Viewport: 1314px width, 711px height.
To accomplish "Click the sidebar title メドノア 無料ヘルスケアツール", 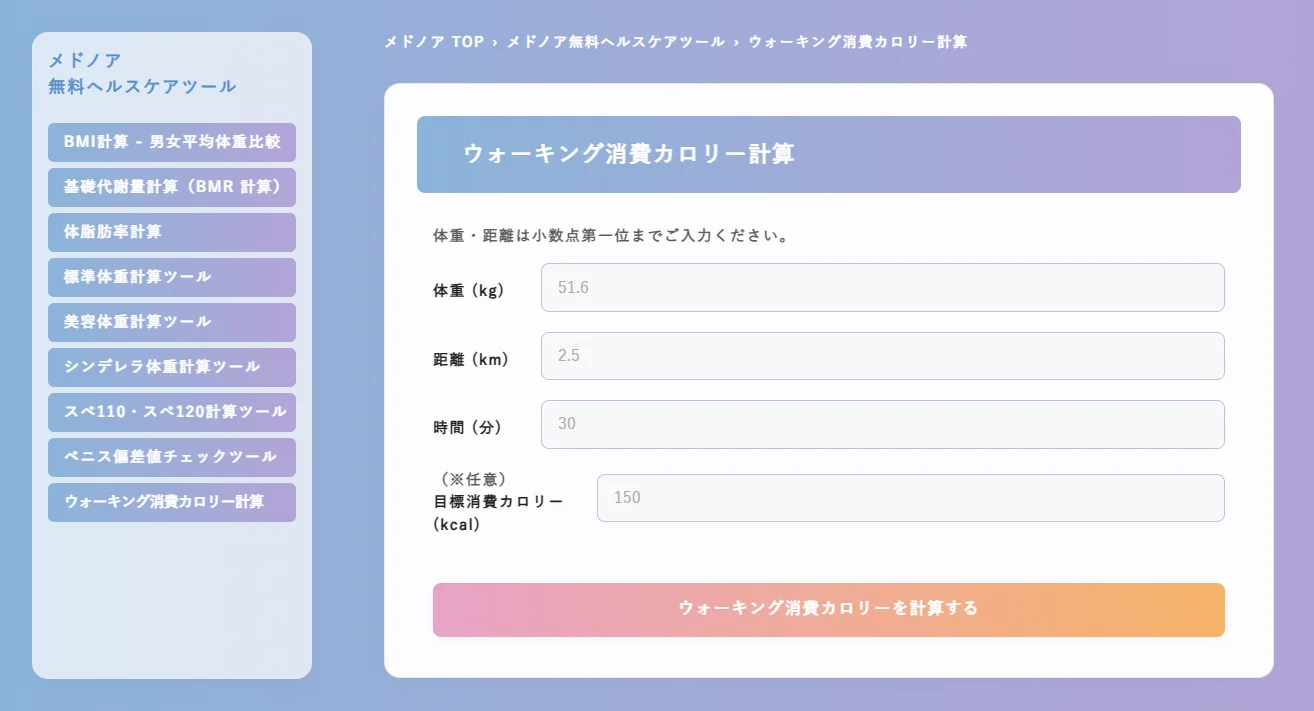I will (x=142, y=73).
